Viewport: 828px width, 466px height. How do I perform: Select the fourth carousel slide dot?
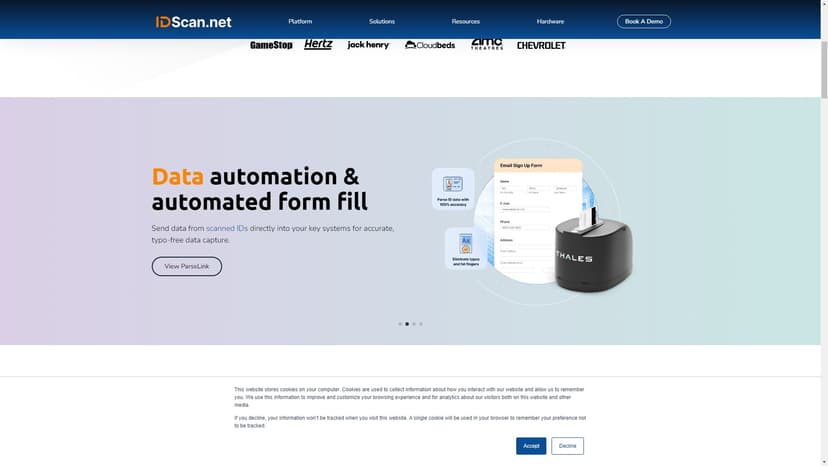coord(421,324)
